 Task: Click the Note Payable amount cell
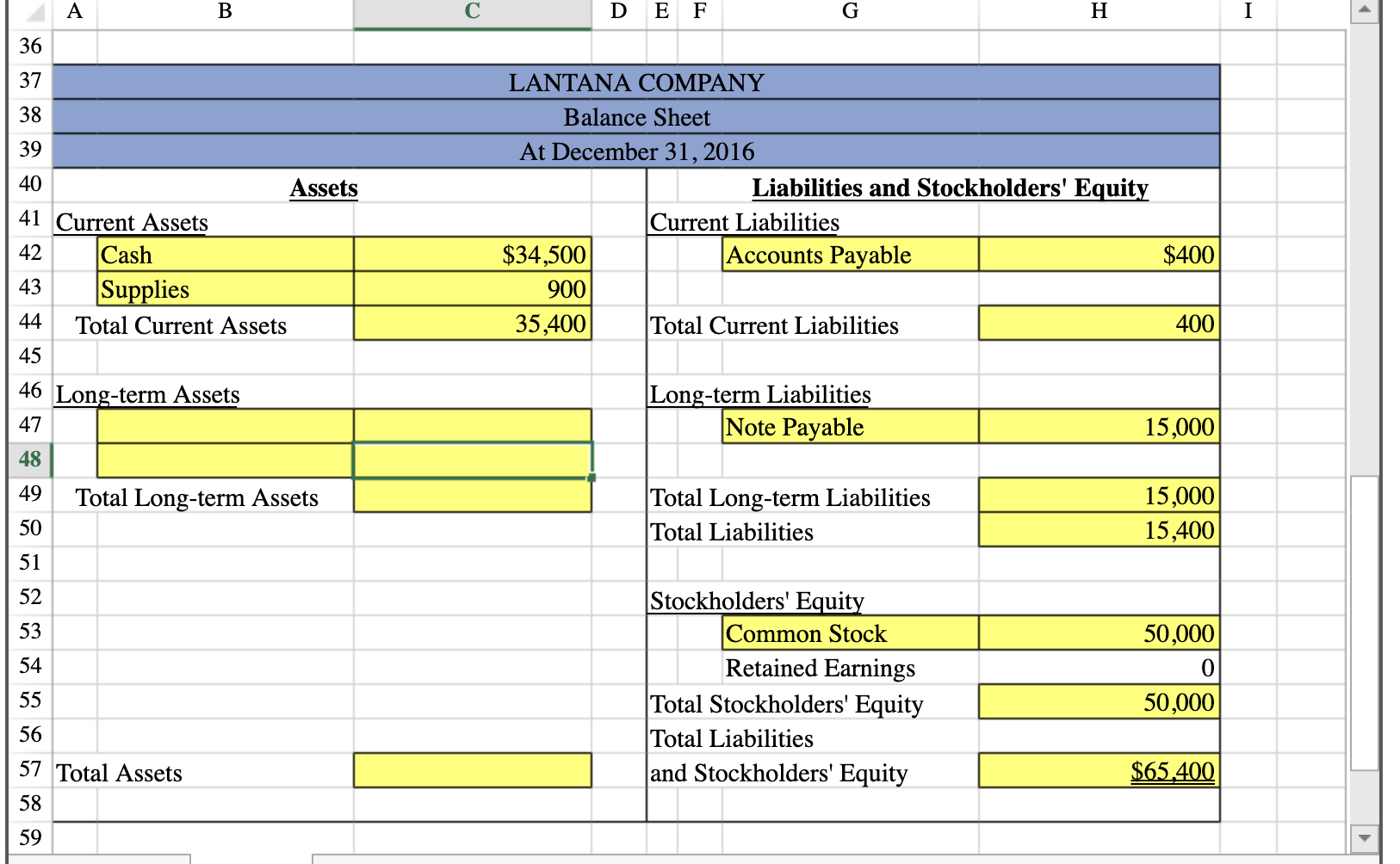[x=1098, y=426]
